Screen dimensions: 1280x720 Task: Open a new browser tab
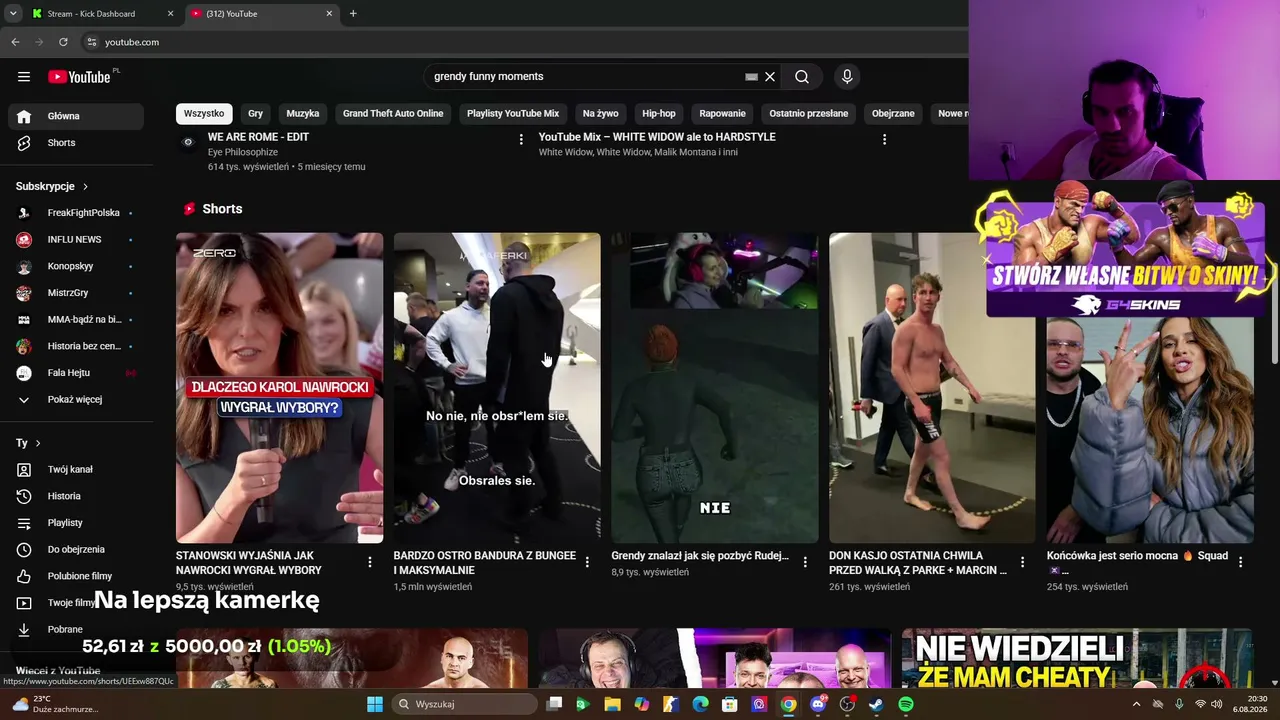(353, 13)
